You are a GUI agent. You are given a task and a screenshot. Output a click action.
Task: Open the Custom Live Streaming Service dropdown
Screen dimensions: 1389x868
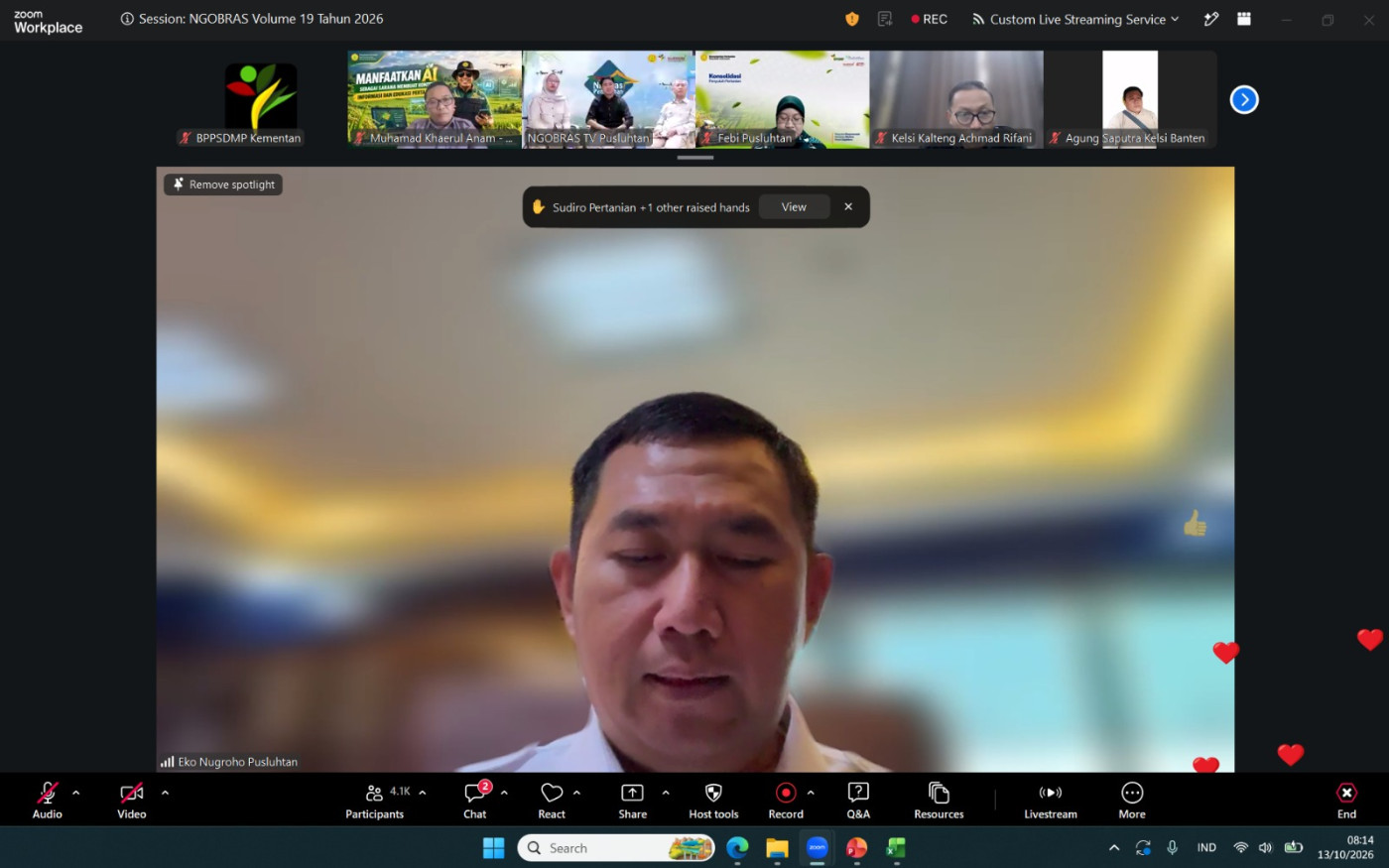[x=1076, y=19]
